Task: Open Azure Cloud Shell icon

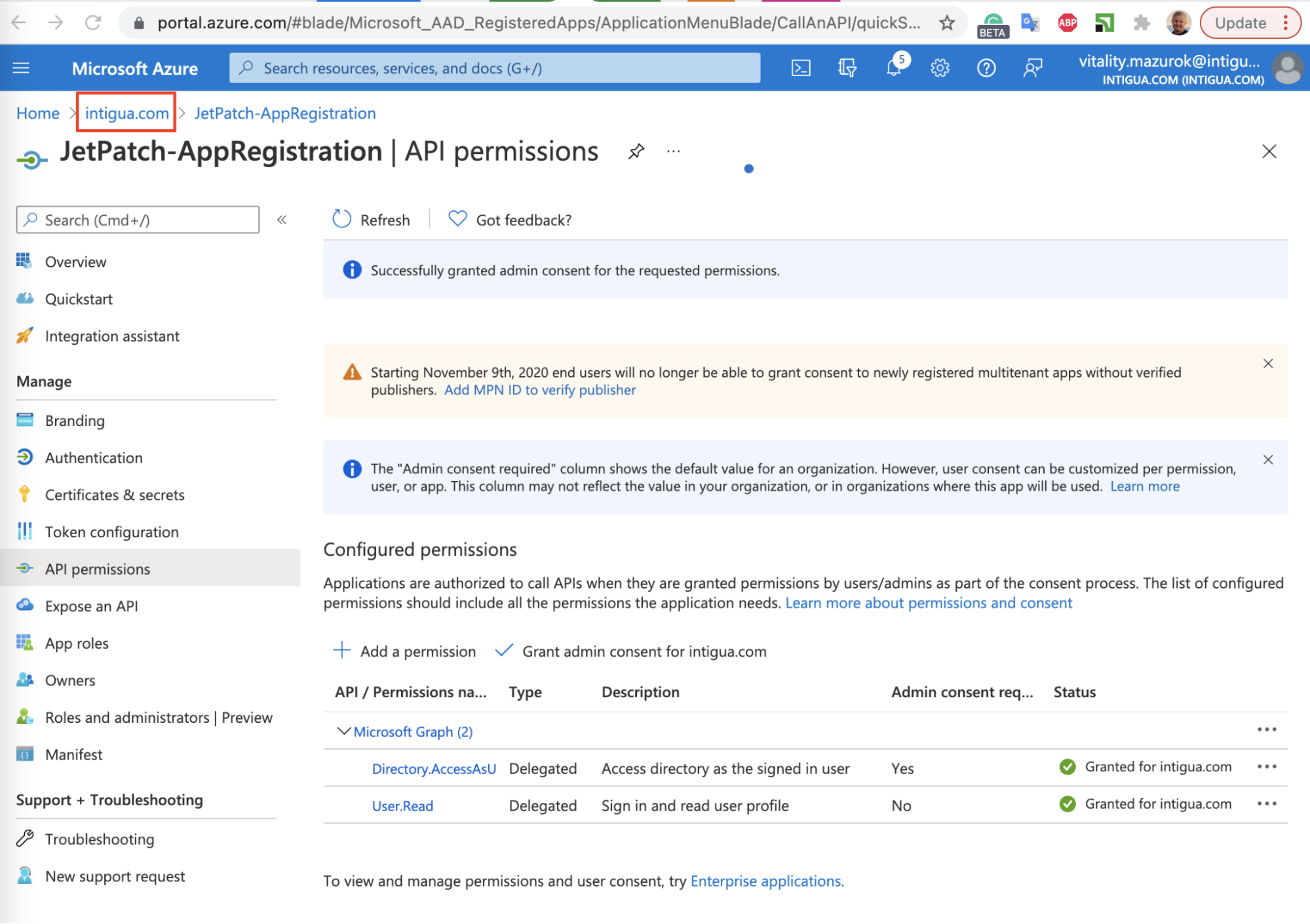Action: (x=801, y=68)
